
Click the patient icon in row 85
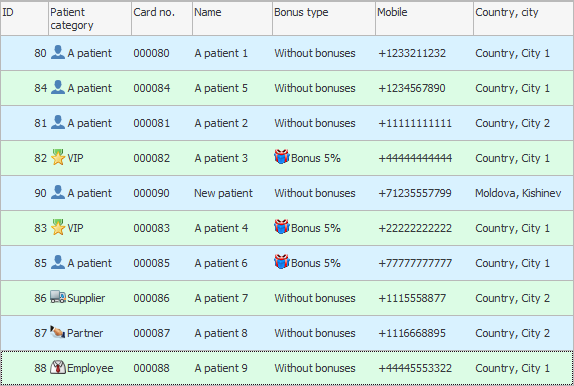(x=58, y=262)
